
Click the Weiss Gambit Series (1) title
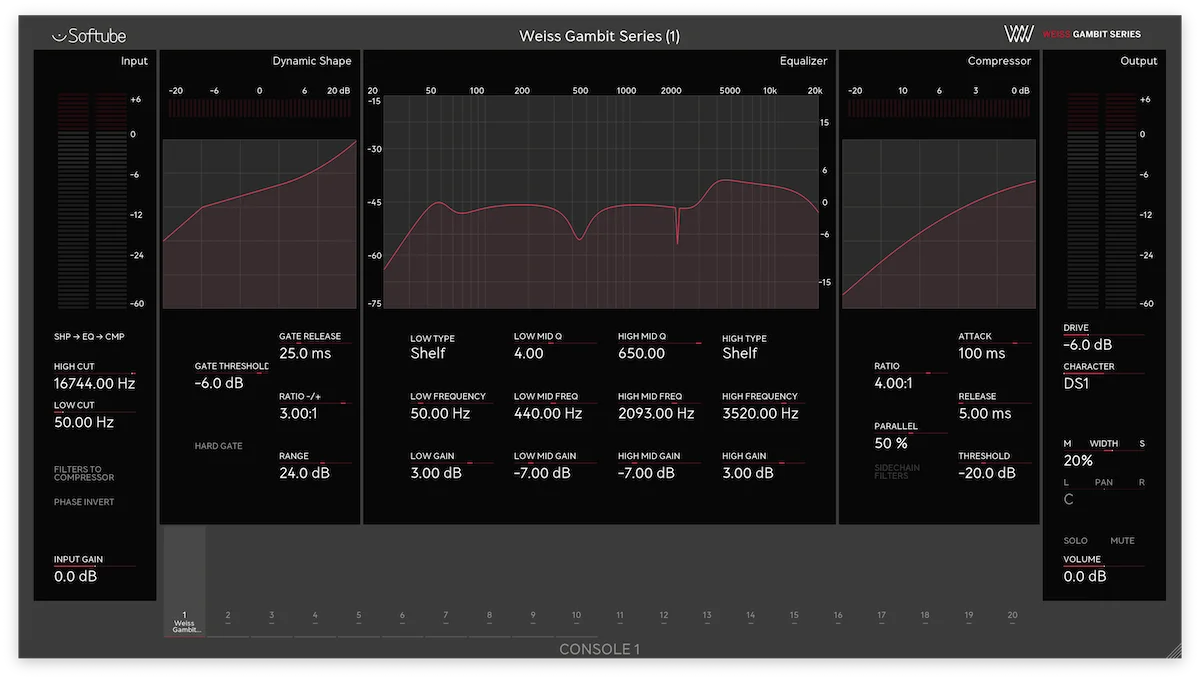(599, 36)
